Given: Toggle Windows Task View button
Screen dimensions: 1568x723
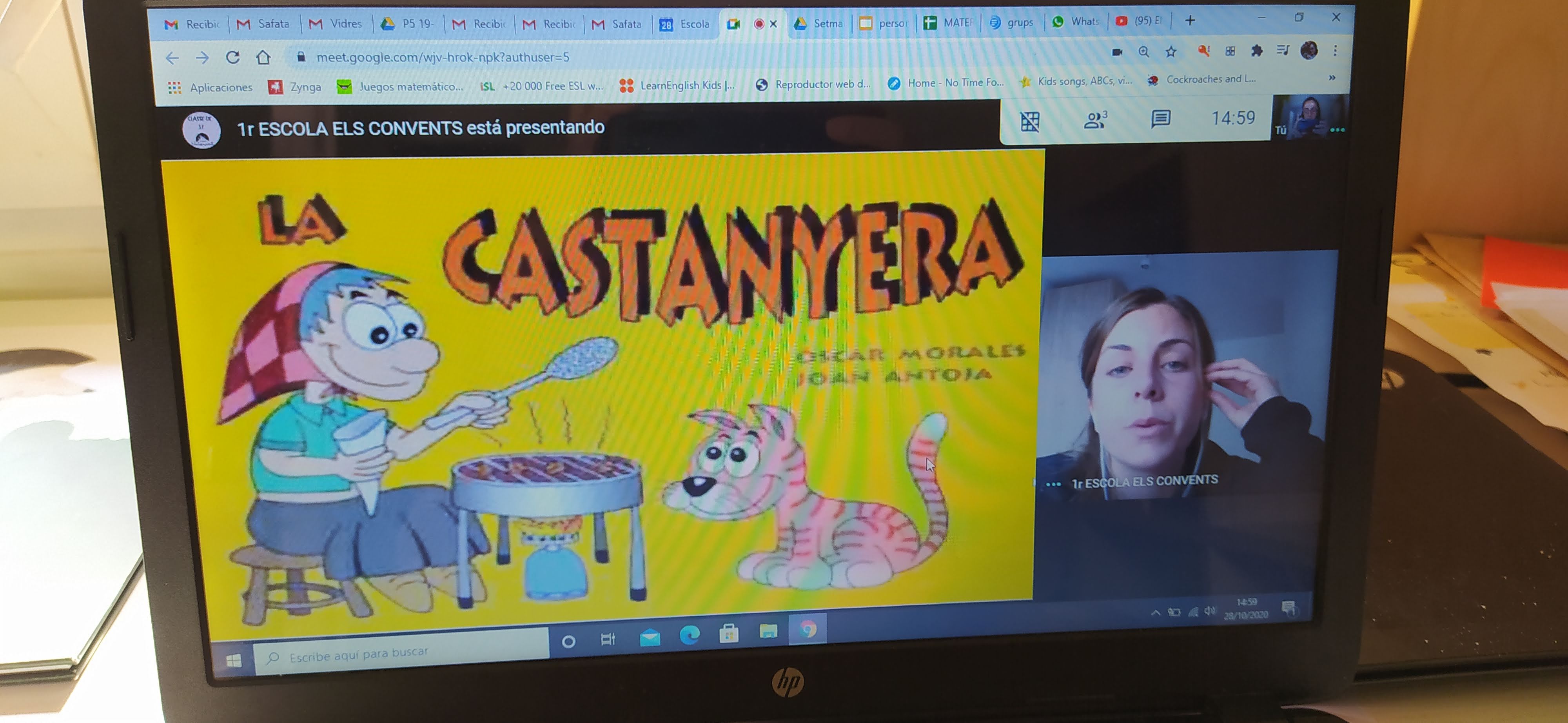Looking at the screenshot, I should [x=608, y=639].
